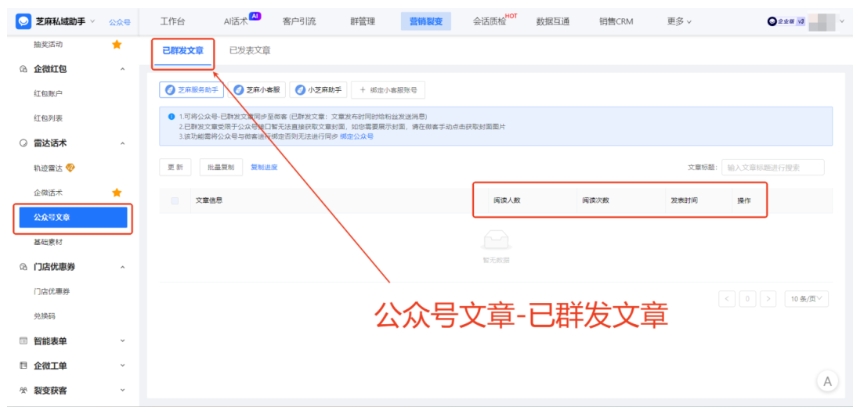The height and width of the screenshot is (414, 864).
Task: Click the 批量复制 button
Action: (221, 167)
